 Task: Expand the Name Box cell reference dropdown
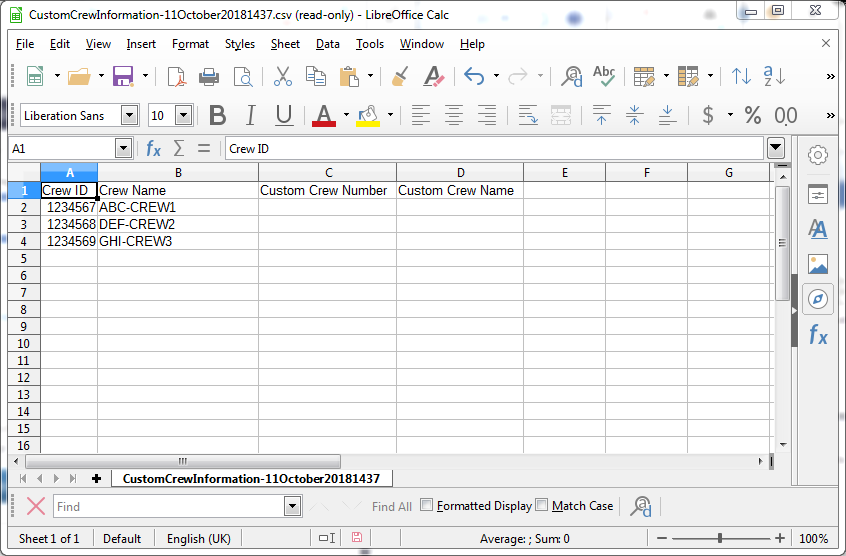coord(123,148)
